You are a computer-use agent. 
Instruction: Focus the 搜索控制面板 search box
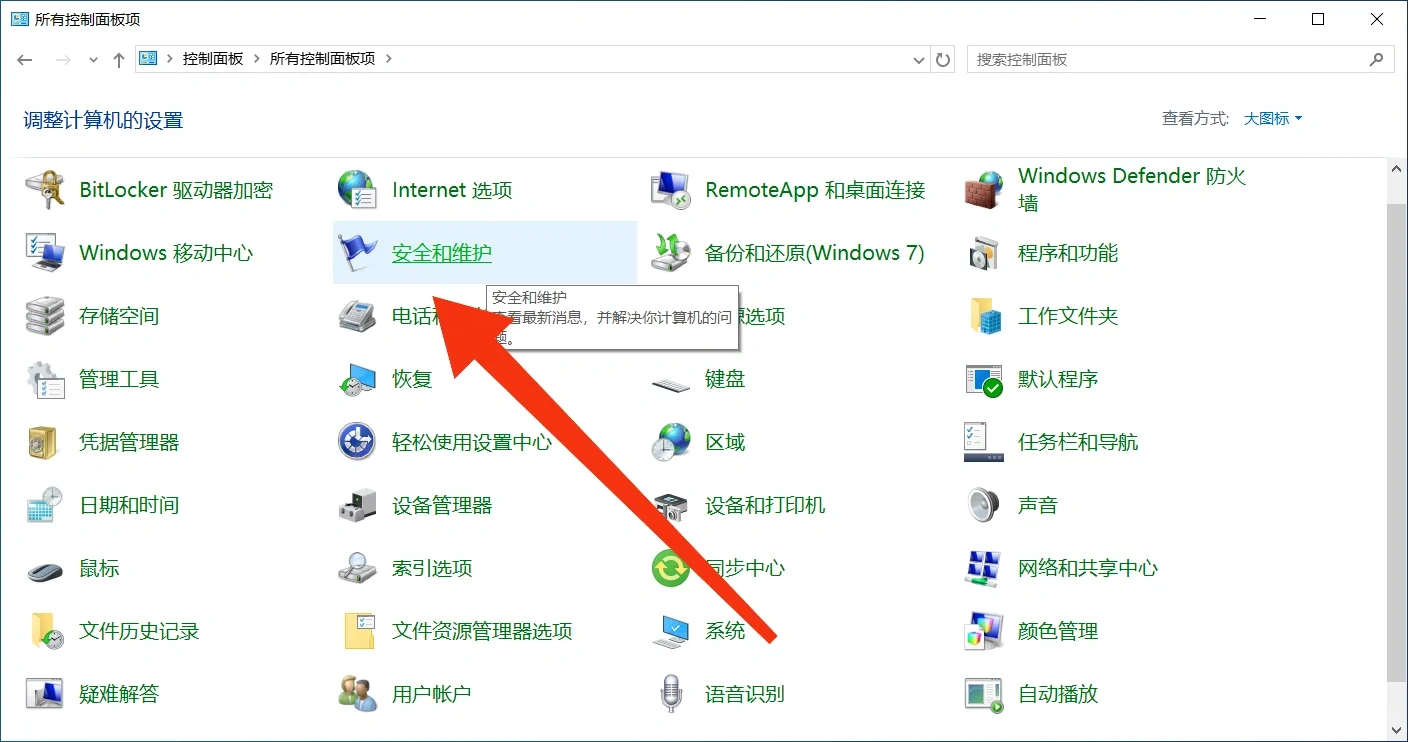(x=1181, y=59)
